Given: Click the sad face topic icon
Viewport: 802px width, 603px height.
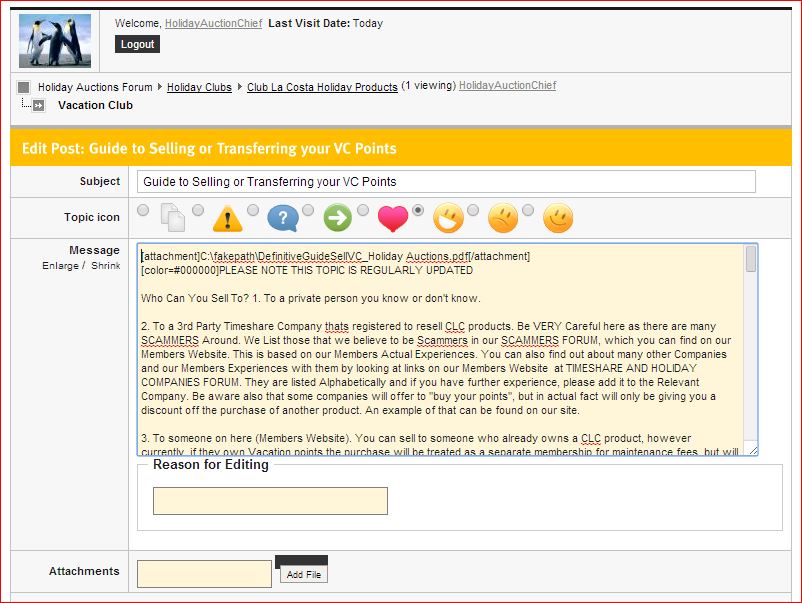Looking at the screenshot, I should [x=502, y=217].
